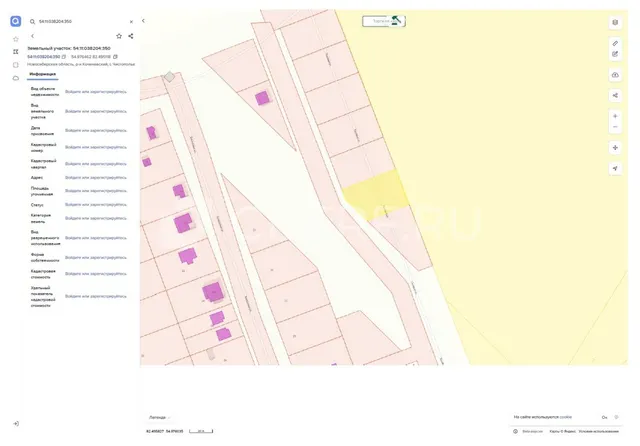
Task: Collapse the side panel with chevron
Action: 143,20
